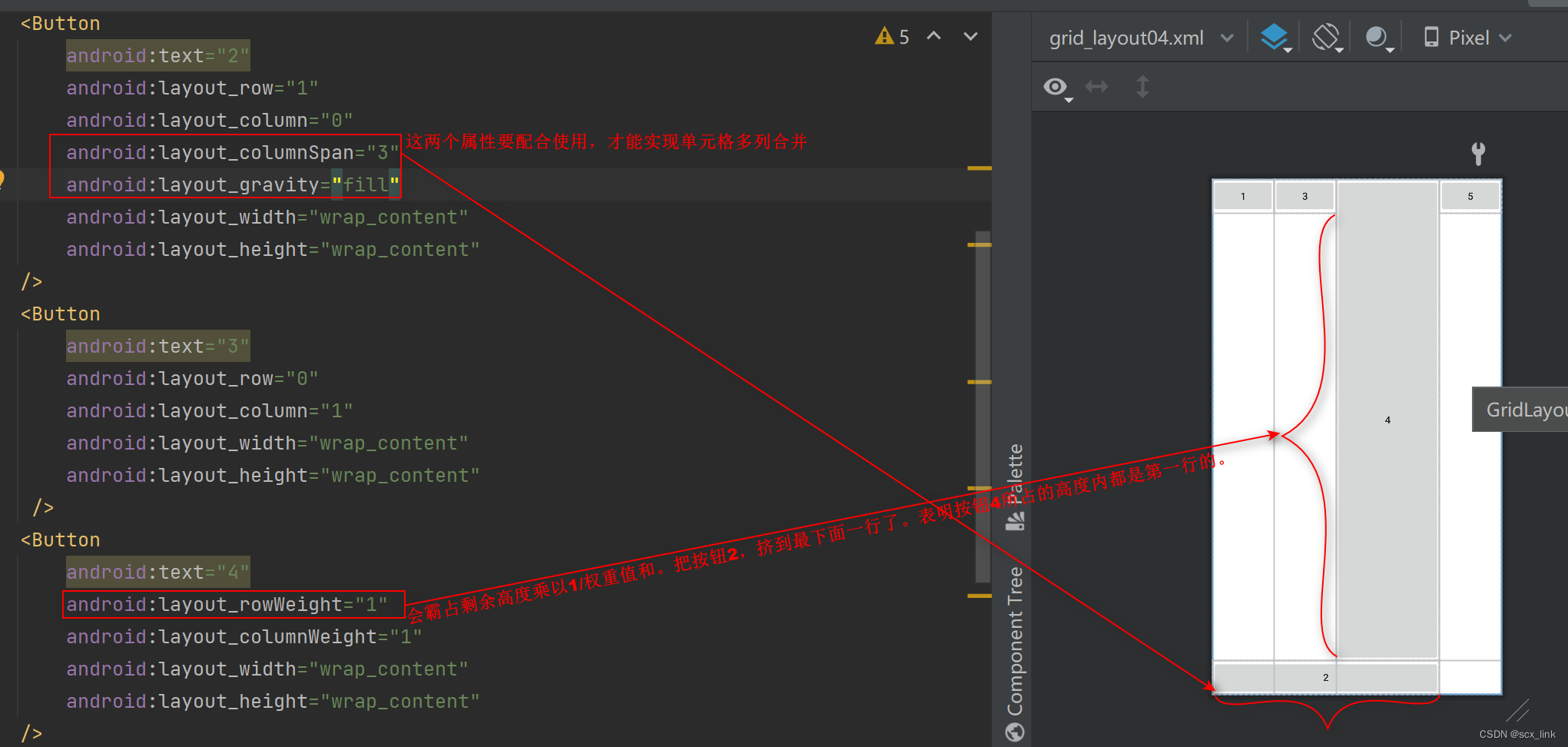
Task: Click android:layout_columnSpan="3" code line
Action: click(233, 153)
